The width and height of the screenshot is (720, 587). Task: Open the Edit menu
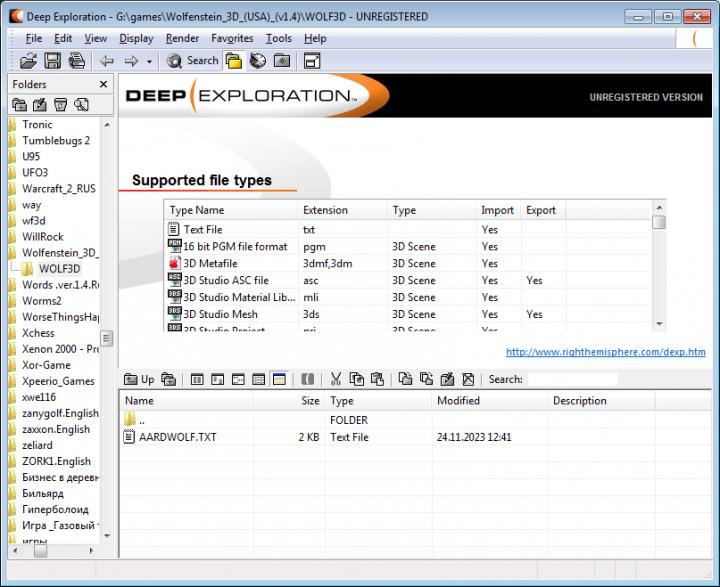click(x=63, y=39)
